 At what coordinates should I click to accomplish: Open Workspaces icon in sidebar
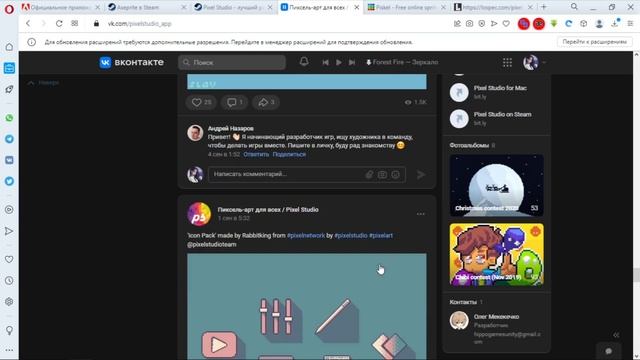point(9,68)
